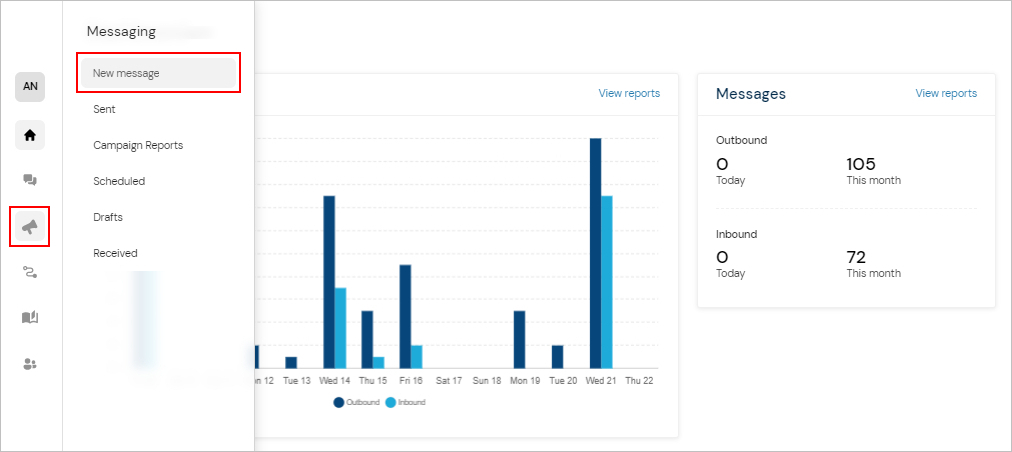This screenshot has width=1012, height=452.
Task: Select Scheduled in Messaging menu
Action: 119,181
